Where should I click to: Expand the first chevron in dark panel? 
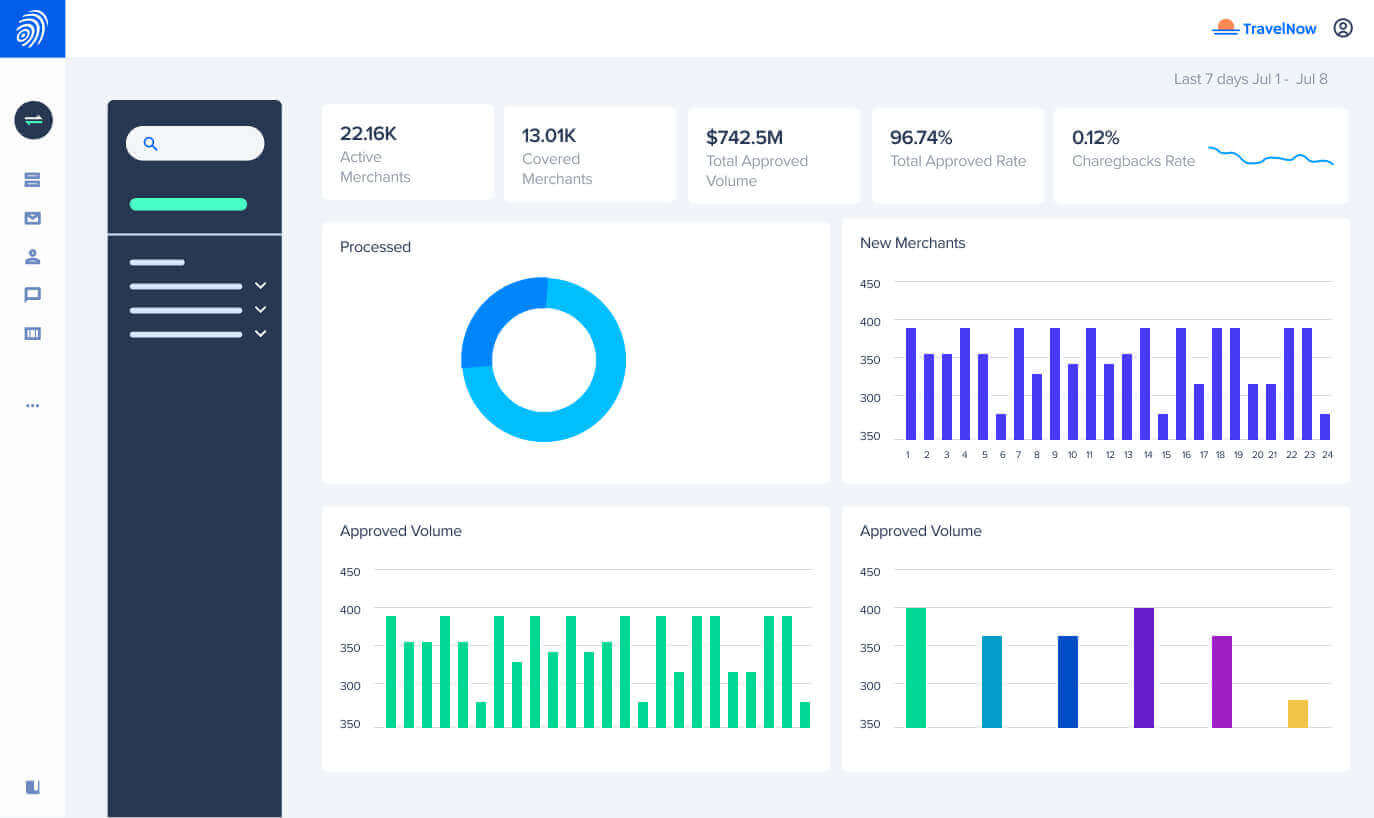point(261,286)
